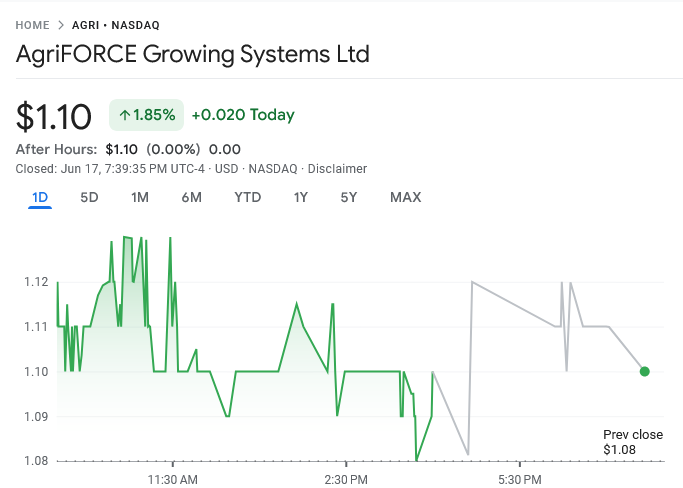Click the 11:30 AM time axis label
The image size is (683, 488).
coord(174,478)
